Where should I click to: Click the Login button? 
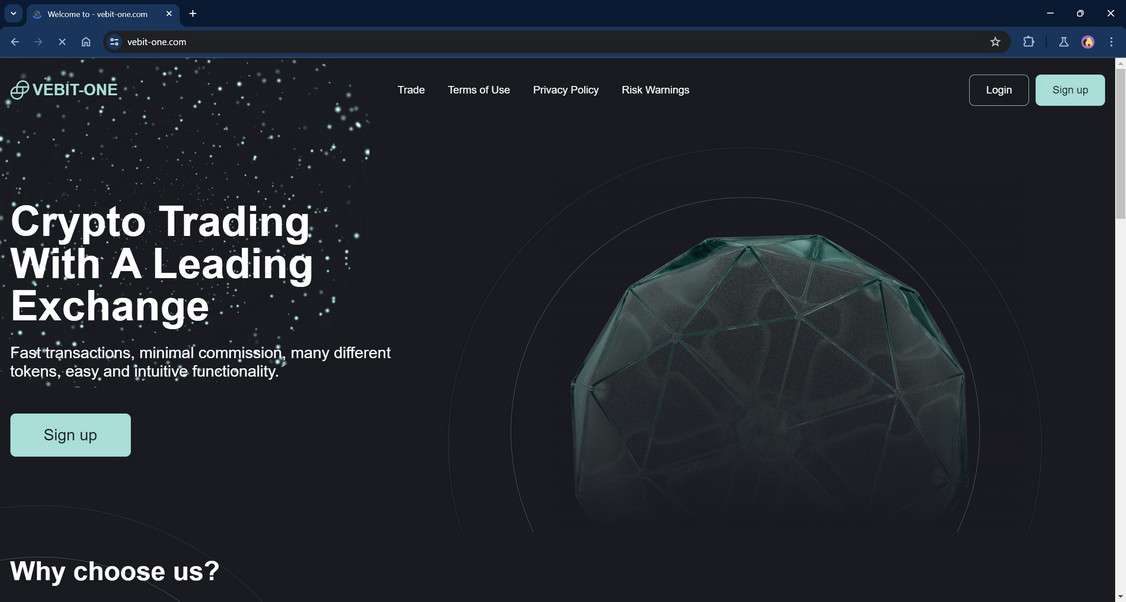click(998, 90)
